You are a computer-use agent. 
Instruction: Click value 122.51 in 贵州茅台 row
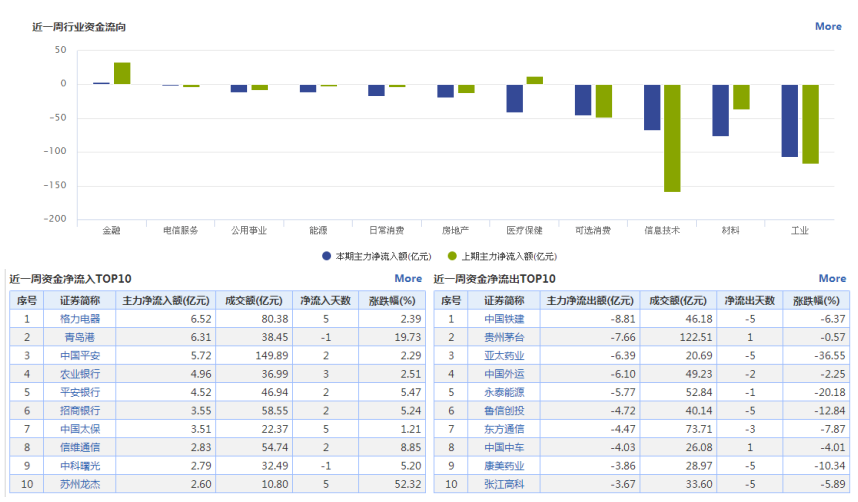pos(696,337)
